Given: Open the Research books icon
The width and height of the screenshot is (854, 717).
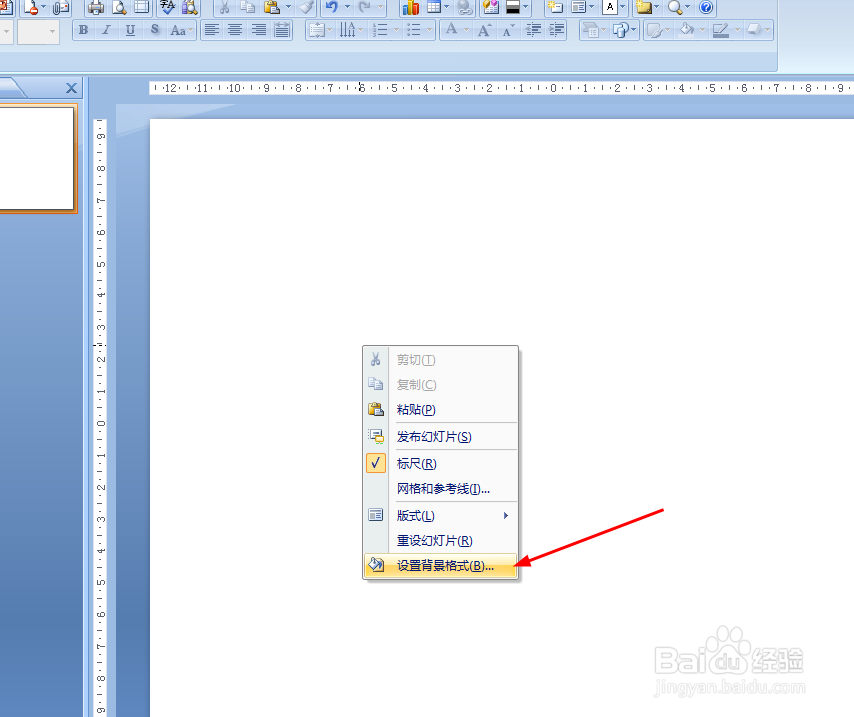Looking at the screenshot, I should pyautogui.click(x=190, y=7).
